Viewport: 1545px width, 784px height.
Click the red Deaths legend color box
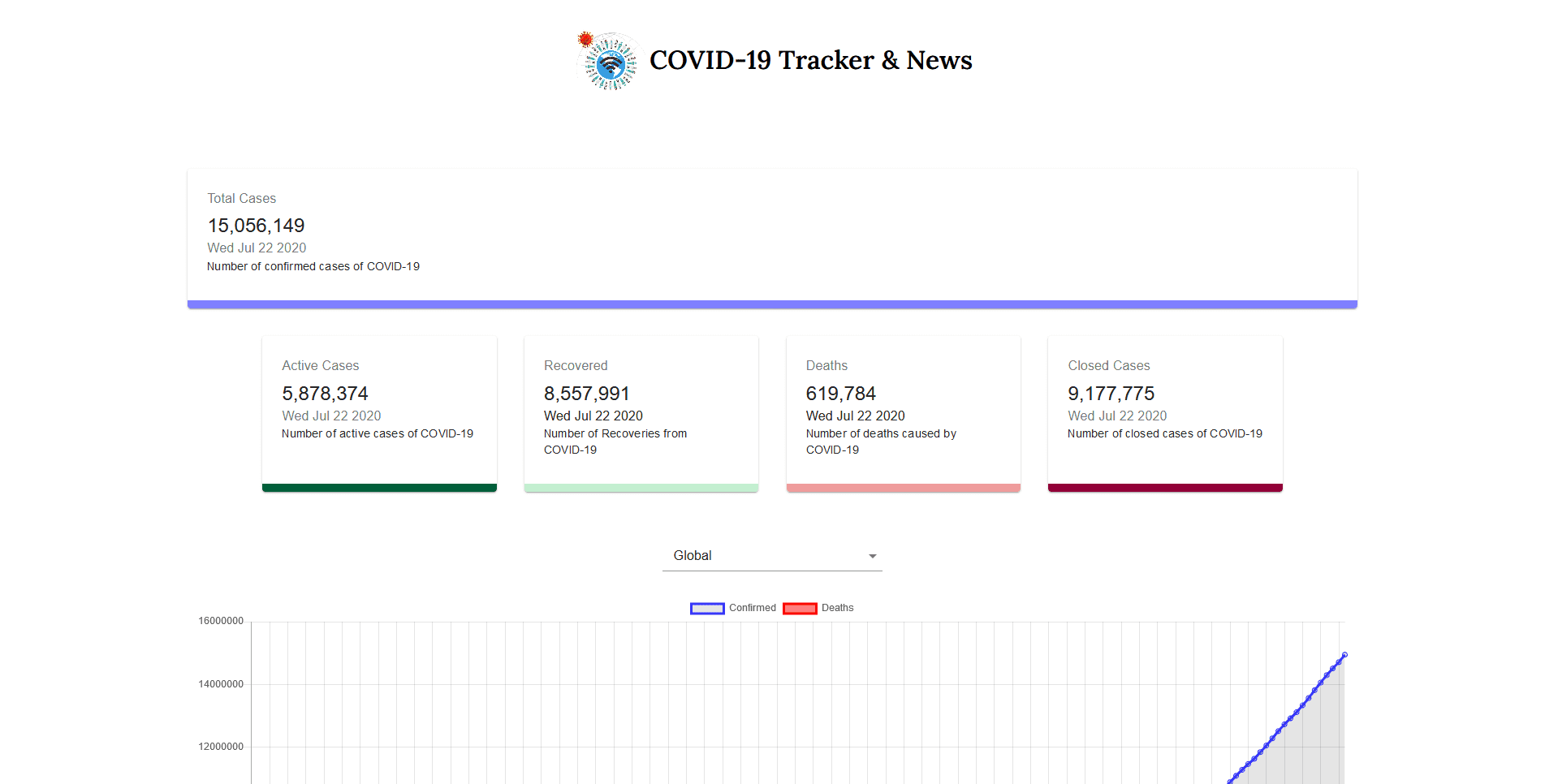[800, 609]
